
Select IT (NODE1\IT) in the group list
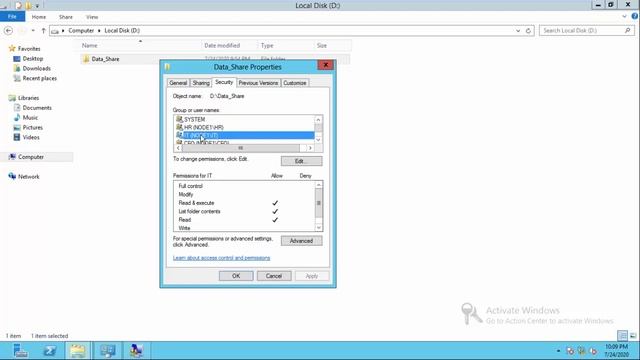click(244, 135)
